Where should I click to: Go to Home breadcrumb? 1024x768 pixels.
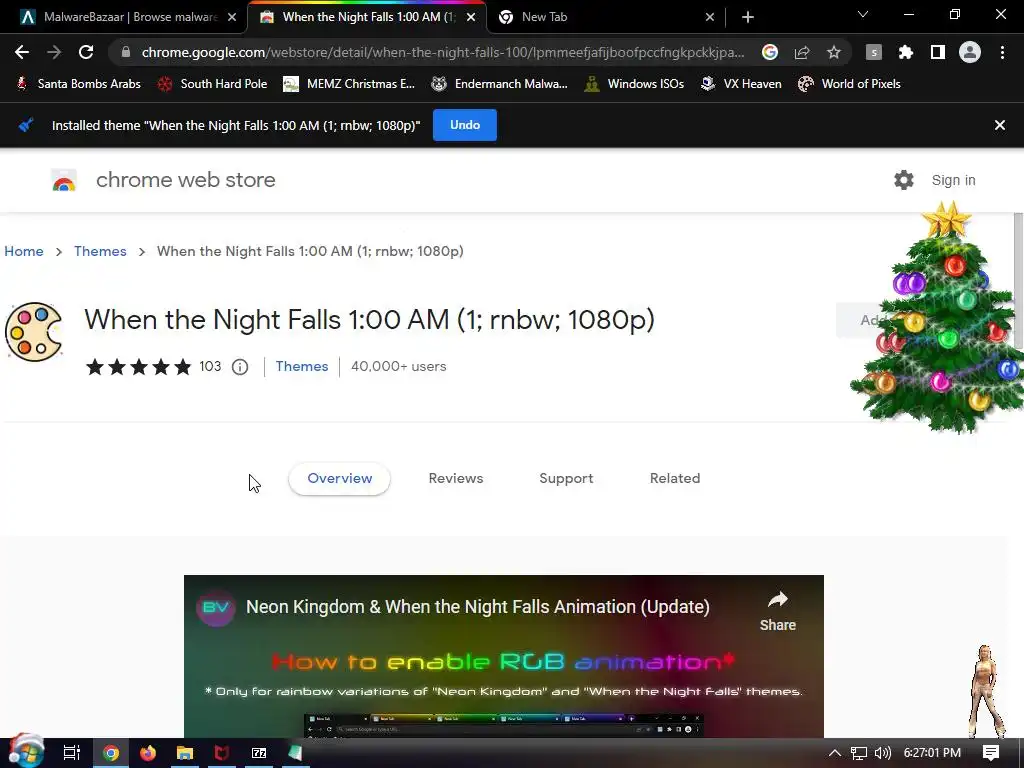pos(24,251)
